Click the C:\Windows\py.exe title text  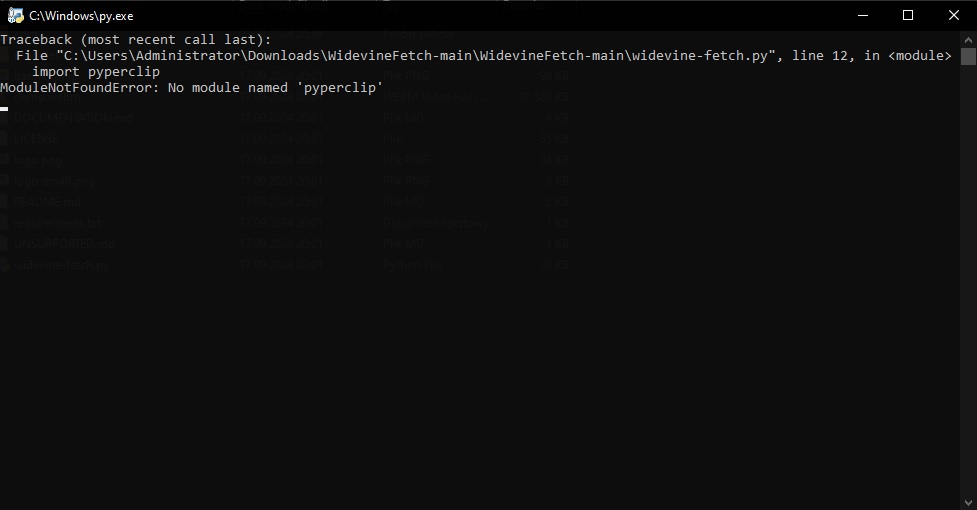click(x=81, y=16)
